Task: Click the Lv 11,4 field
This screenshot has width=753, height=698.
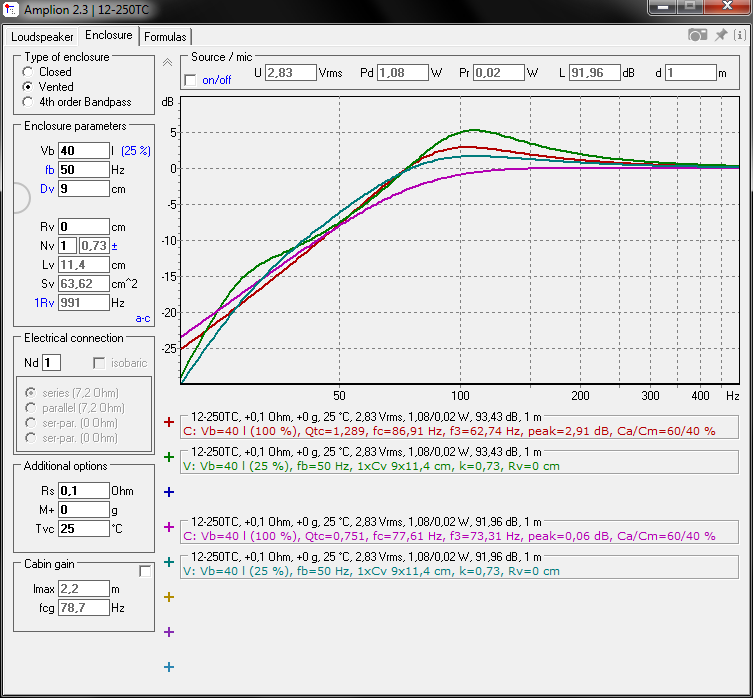Action: point(84,265)
